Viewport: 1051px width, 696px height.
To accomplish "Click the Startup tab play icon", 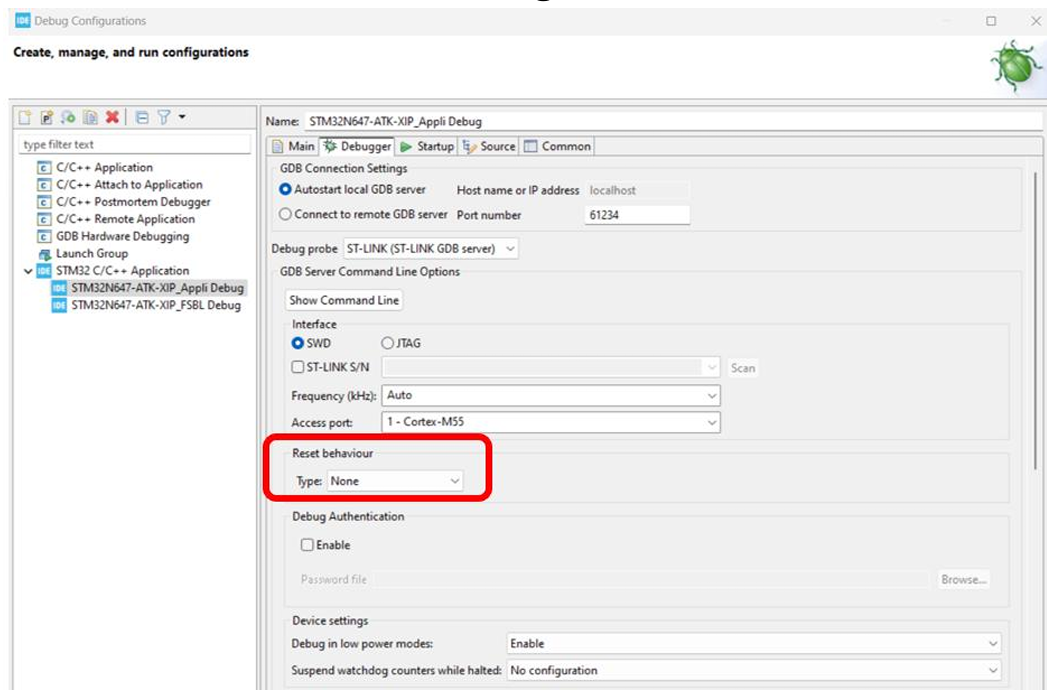I will [x=406, y=146].
